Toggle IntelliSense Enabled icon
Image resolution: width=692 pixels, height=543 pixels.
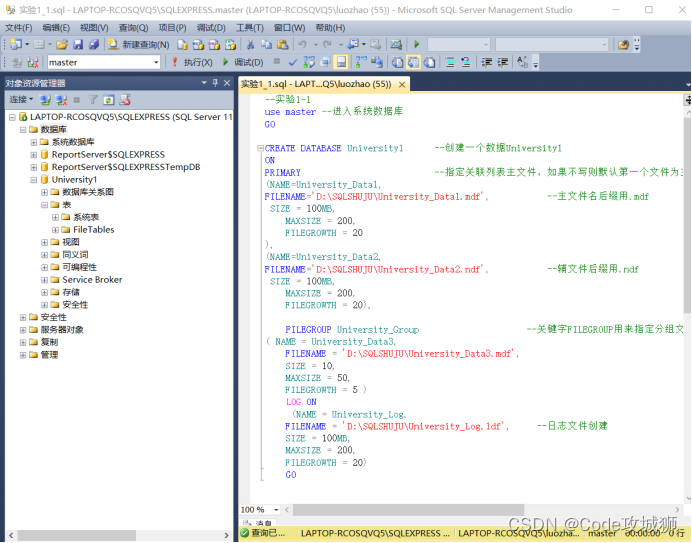(341, 62)
